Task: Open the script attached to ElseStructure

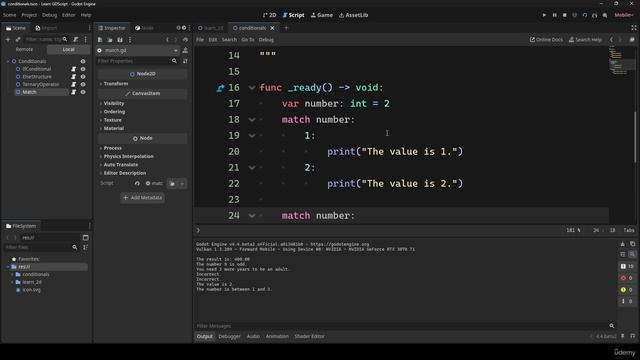Action: [x=73, y=77]
